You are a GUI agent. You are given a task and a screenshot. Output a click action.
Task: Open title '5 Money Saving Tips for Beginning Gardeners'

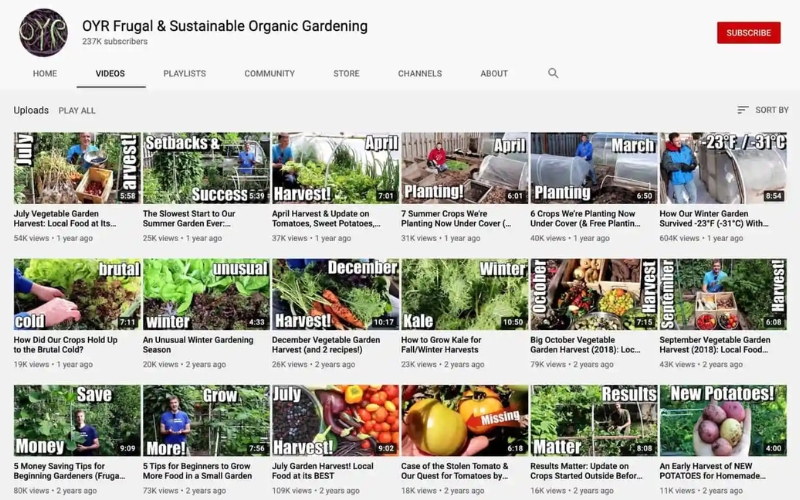(x=69, y=470)
